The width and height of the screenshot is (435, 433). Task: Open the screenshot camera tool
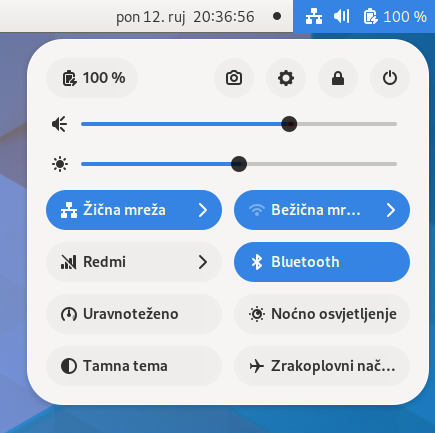(234, 78)
